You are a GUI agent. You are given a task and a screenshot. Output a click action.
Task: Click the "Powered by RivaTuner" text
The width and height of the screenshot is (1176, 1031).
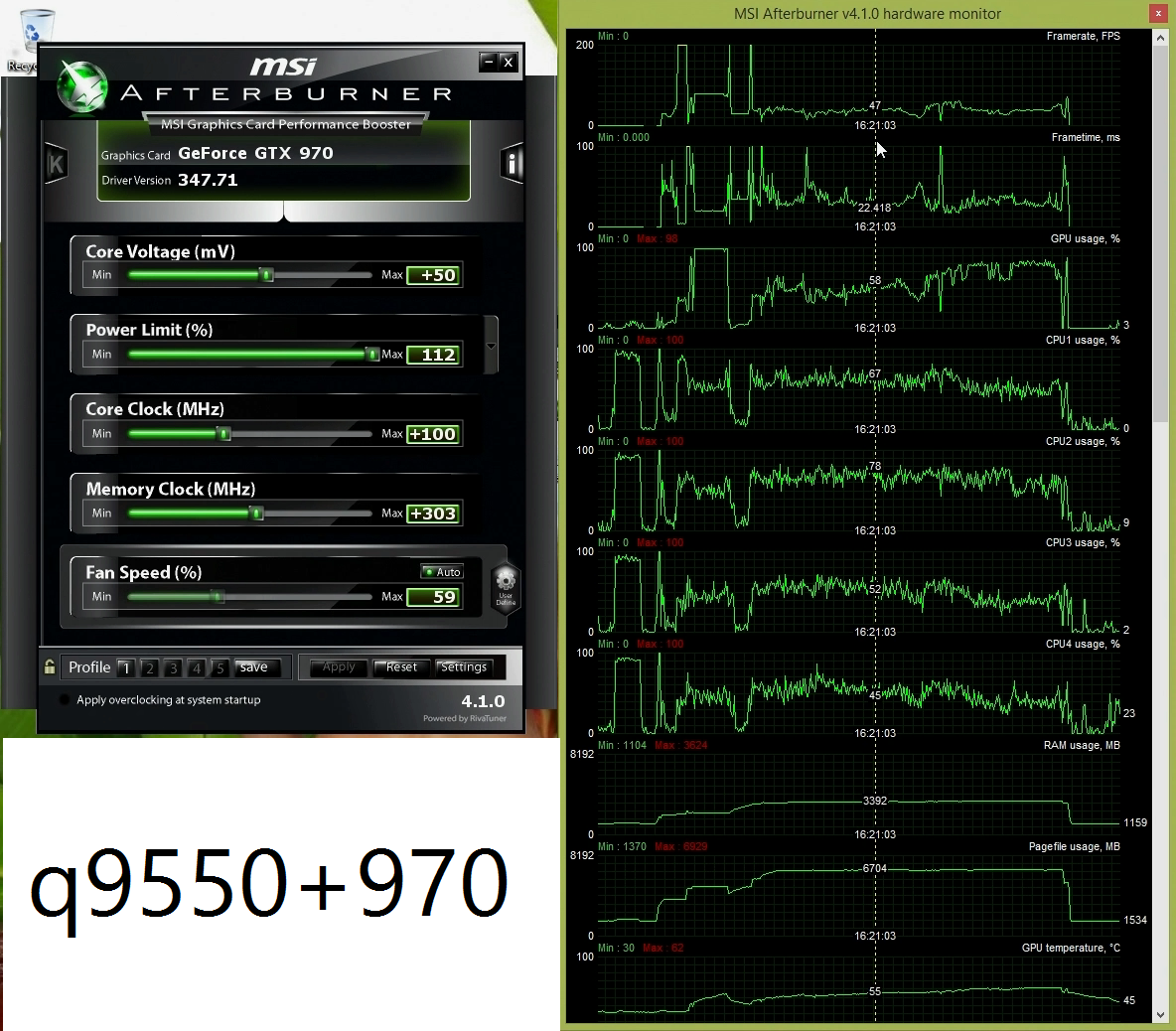(x=464, y=718)
